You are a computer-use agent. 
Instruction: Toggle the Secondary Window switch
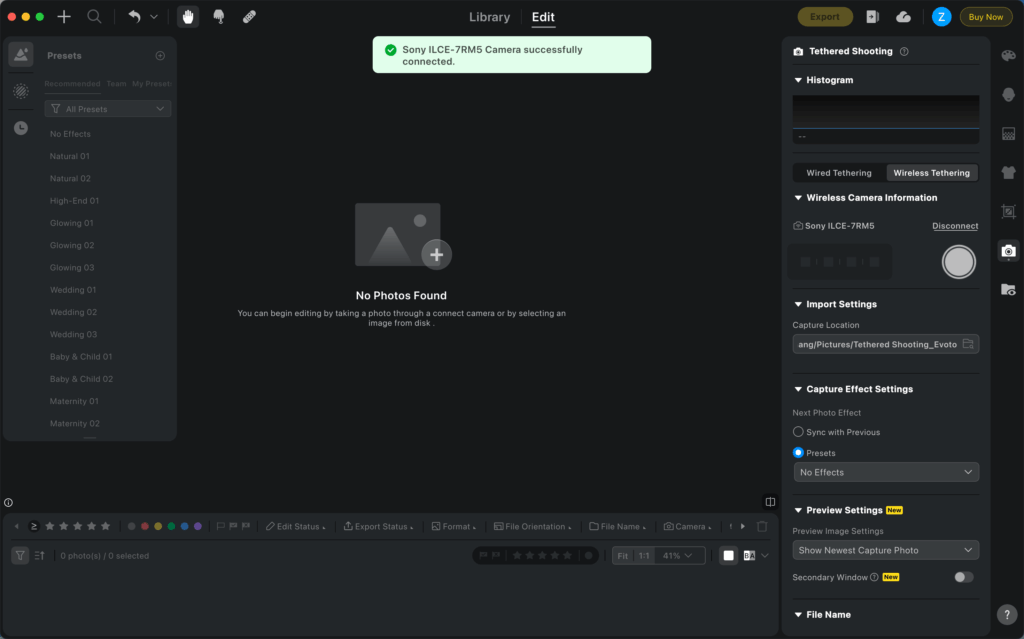[x=963, y=577]
